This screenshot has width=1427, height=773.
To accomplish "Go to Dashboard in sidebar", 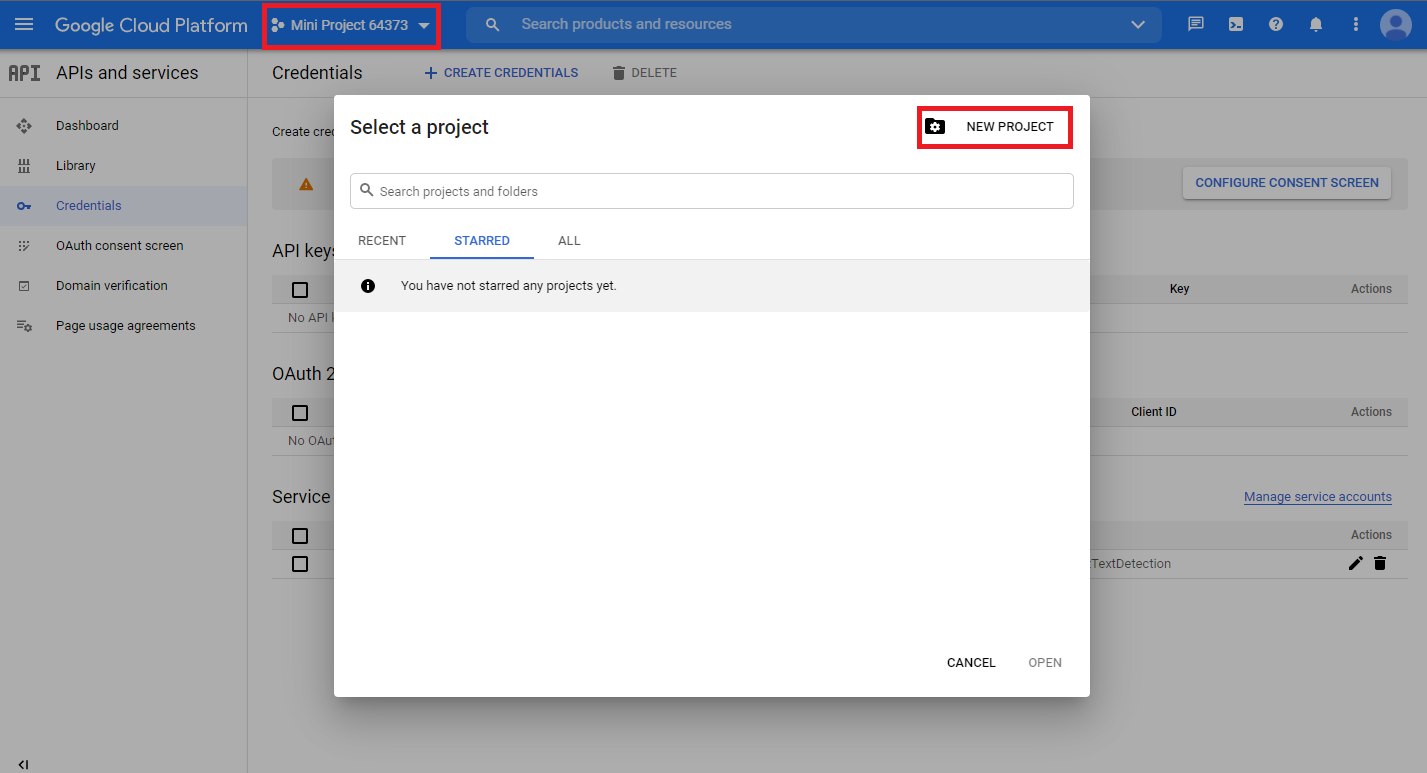I will point(87,126).
